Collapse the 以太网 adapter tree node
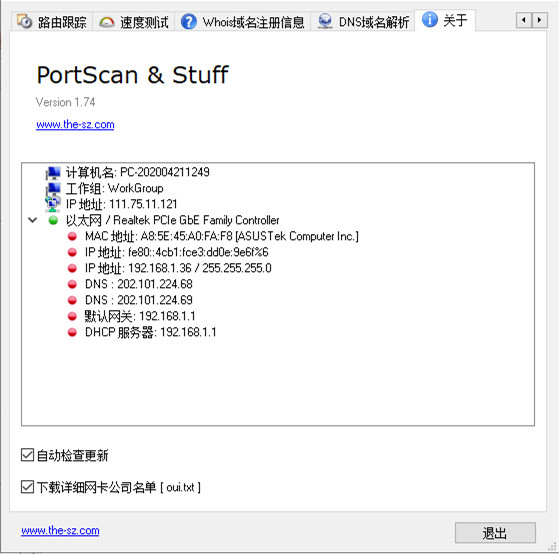This screenshot has width=559, height=554. [32, 220]
